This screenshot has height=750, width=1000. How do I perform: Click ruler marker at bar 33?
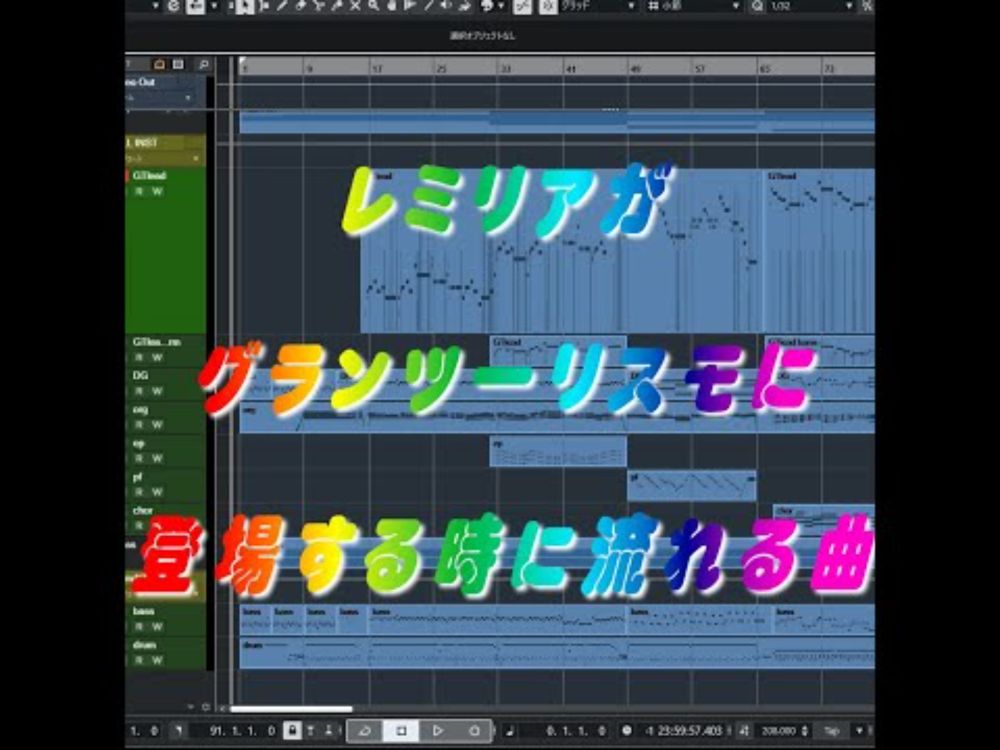tap(505, 68)
